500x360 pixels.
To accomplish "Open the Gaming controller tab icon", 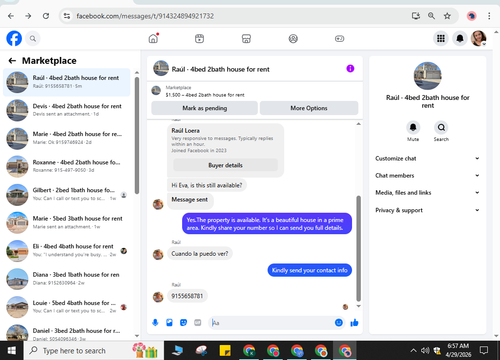I will coord(339,39).
